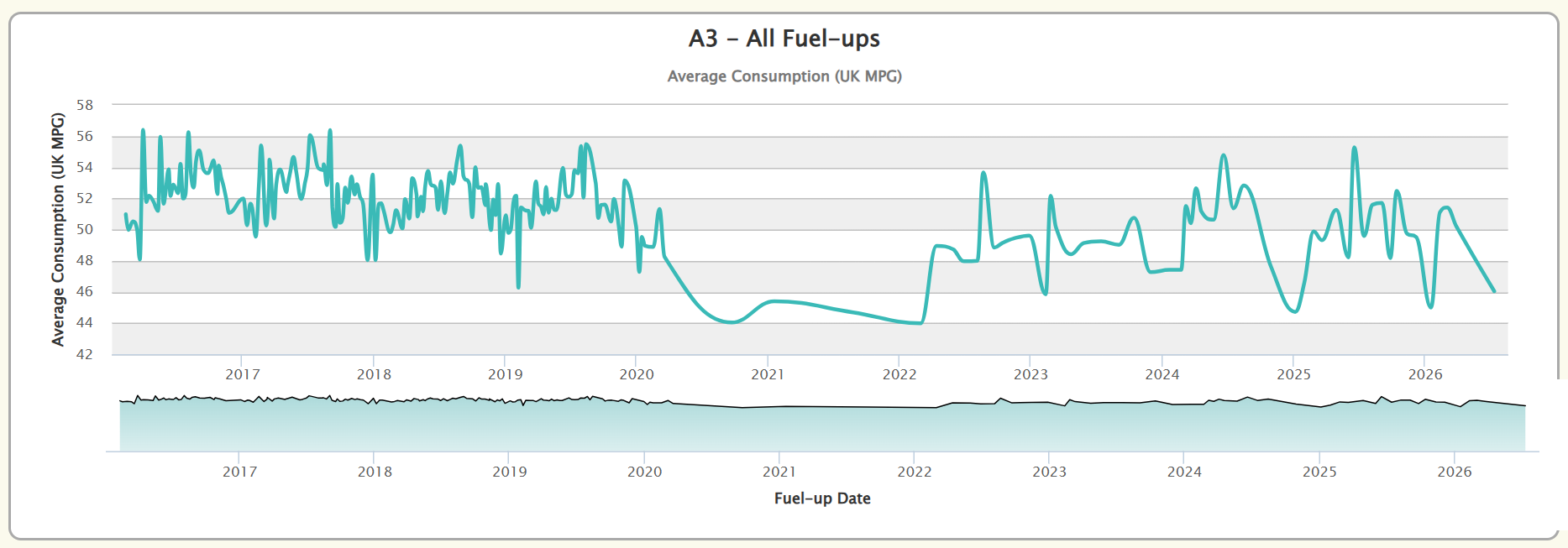Click the 2021 label on the navigator axis

click(779, 472)
